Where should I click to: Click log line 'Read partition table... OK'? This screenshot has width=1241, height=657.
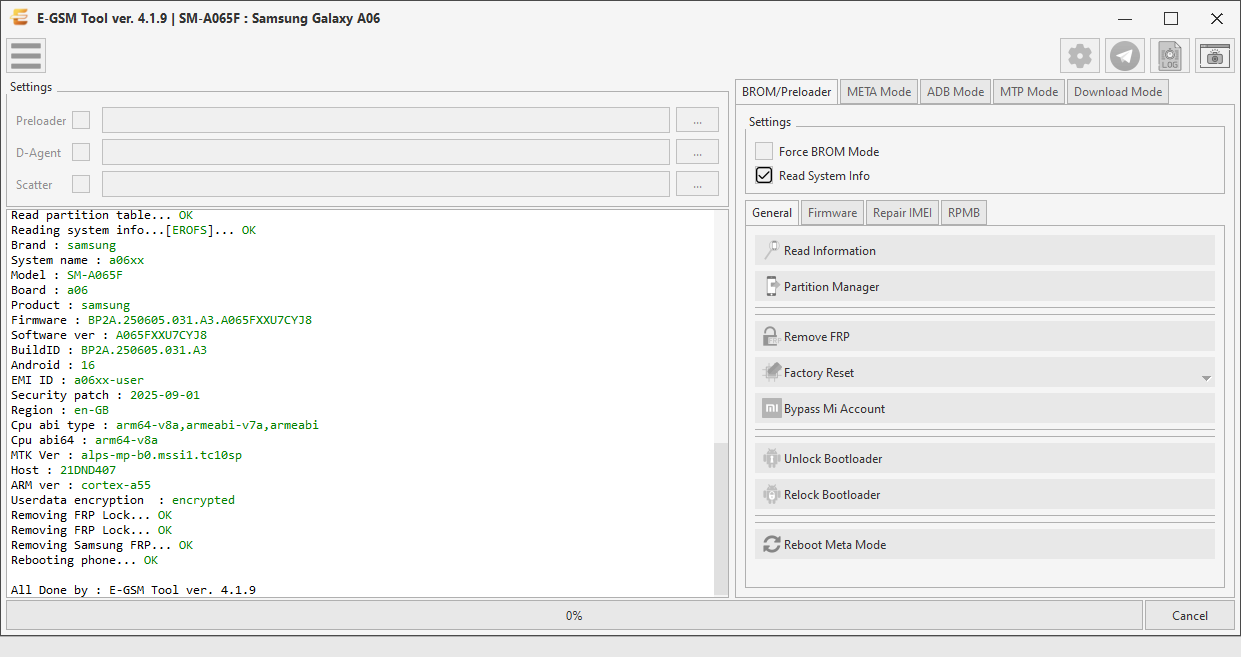[x=102, y=215]
